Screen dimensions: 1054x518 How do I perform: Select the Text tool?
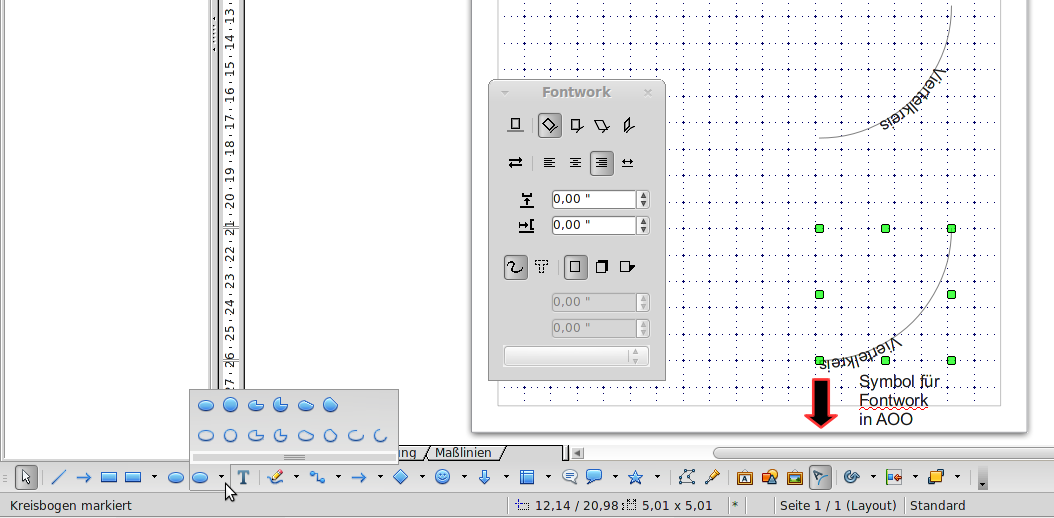click(243, 478)
